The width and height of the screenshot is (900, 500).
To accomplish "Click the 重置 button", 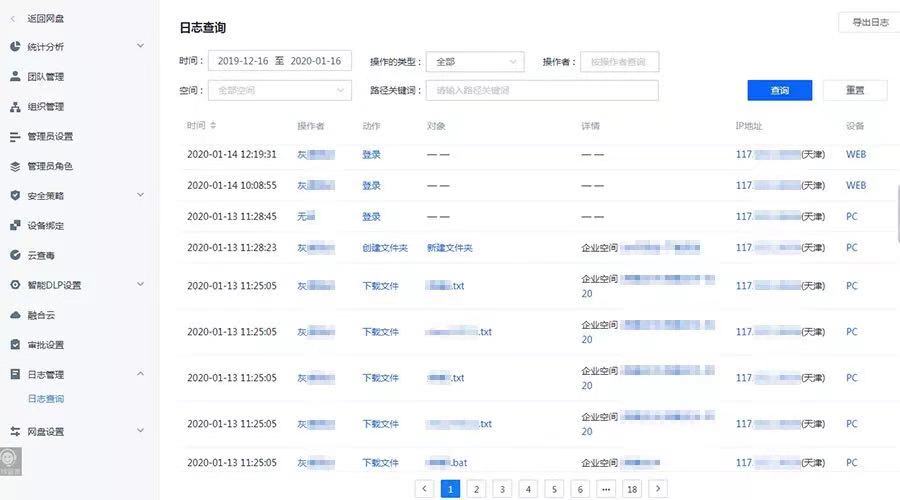I will coord(854,91).
